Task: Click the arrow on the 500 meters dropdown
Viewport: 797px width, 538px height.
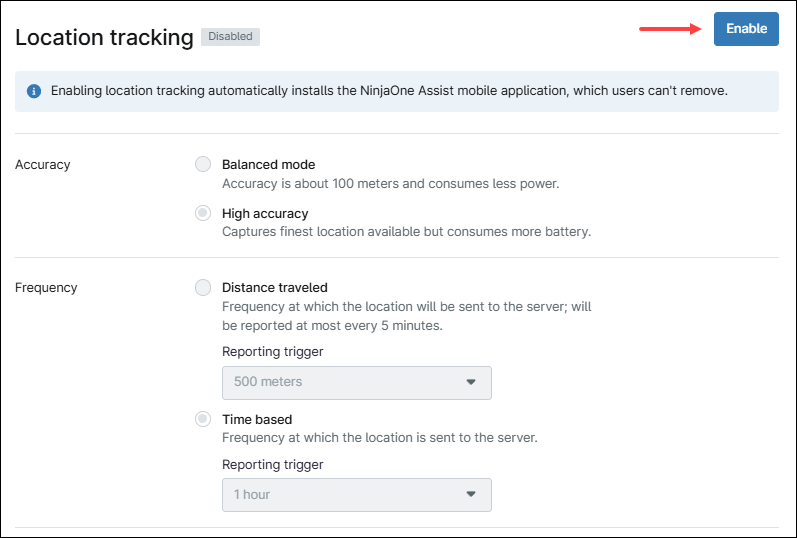Action: tap(472, 382)
